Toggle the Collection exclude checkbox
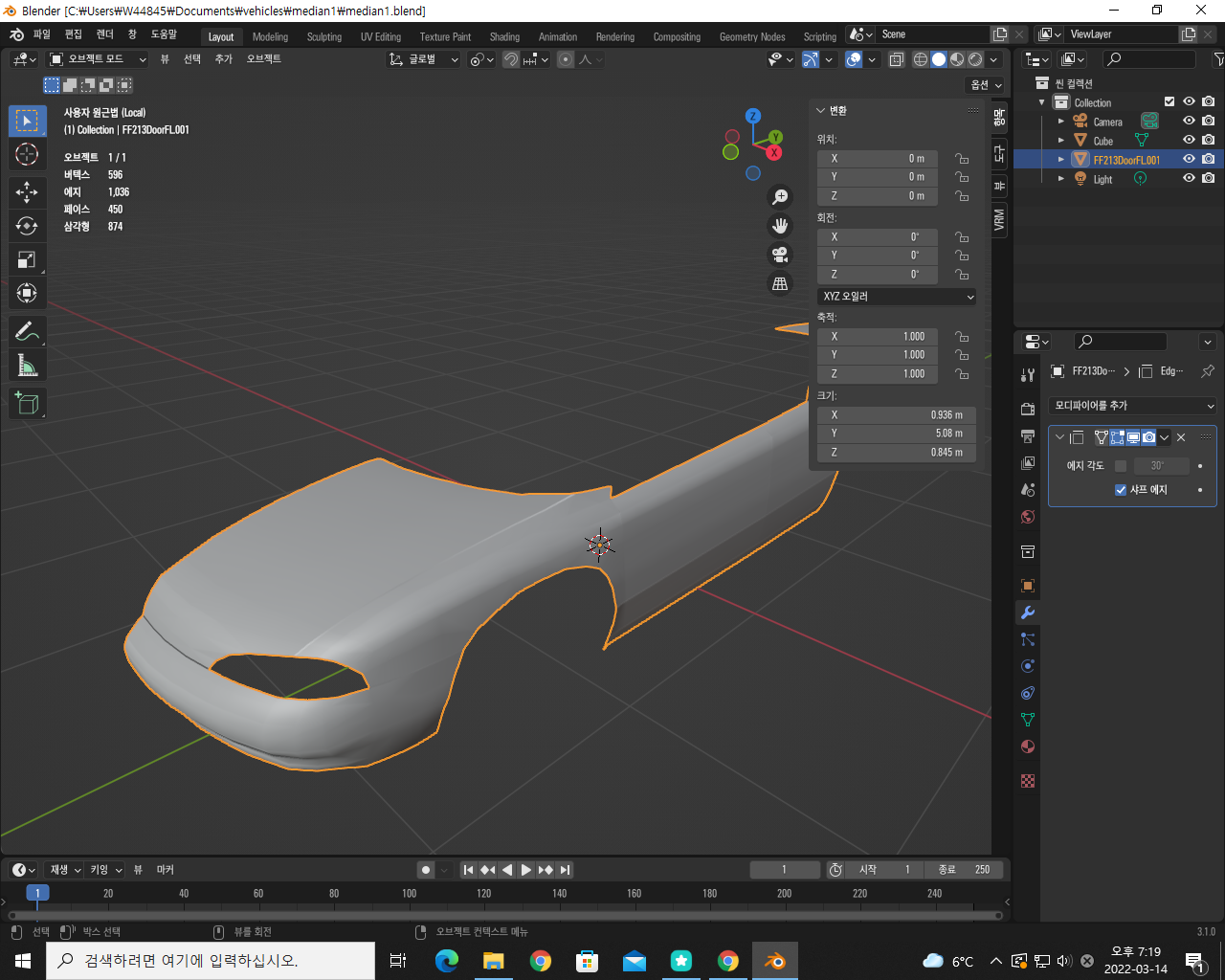1225x980 pixels. coord(1169,102)
